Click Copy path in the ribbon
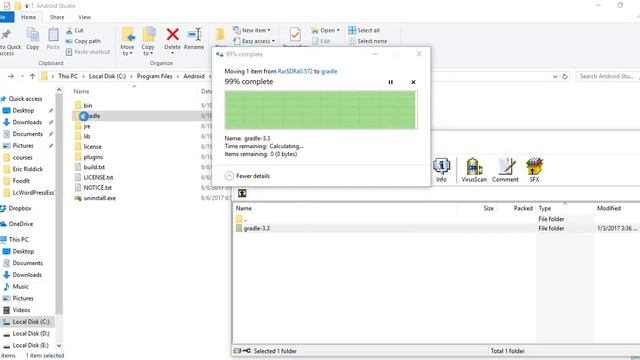The height and width of the screenshot is (360, 640). (83, 41)
